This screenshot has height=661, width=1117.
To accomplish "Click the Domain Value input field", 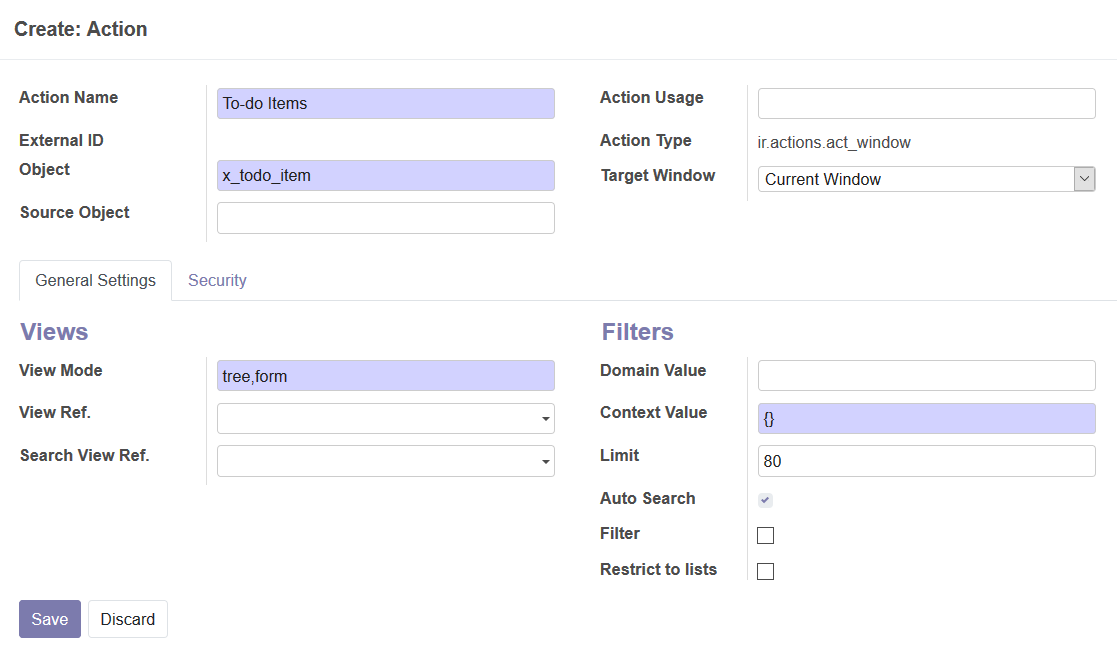I will click(x=926, y=375).
